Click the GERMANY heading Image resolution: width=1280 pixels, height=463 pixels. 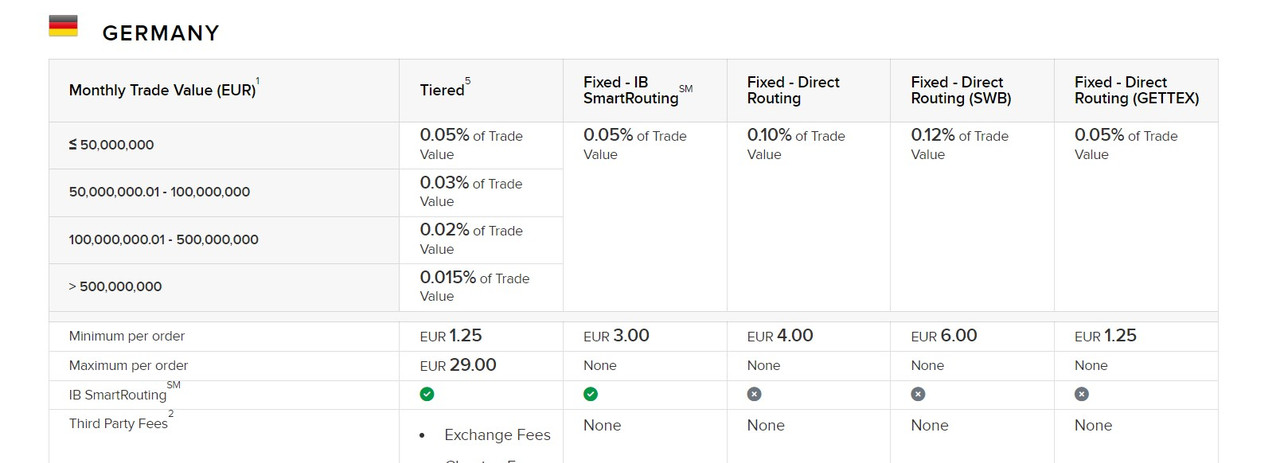tap(160, 33)
